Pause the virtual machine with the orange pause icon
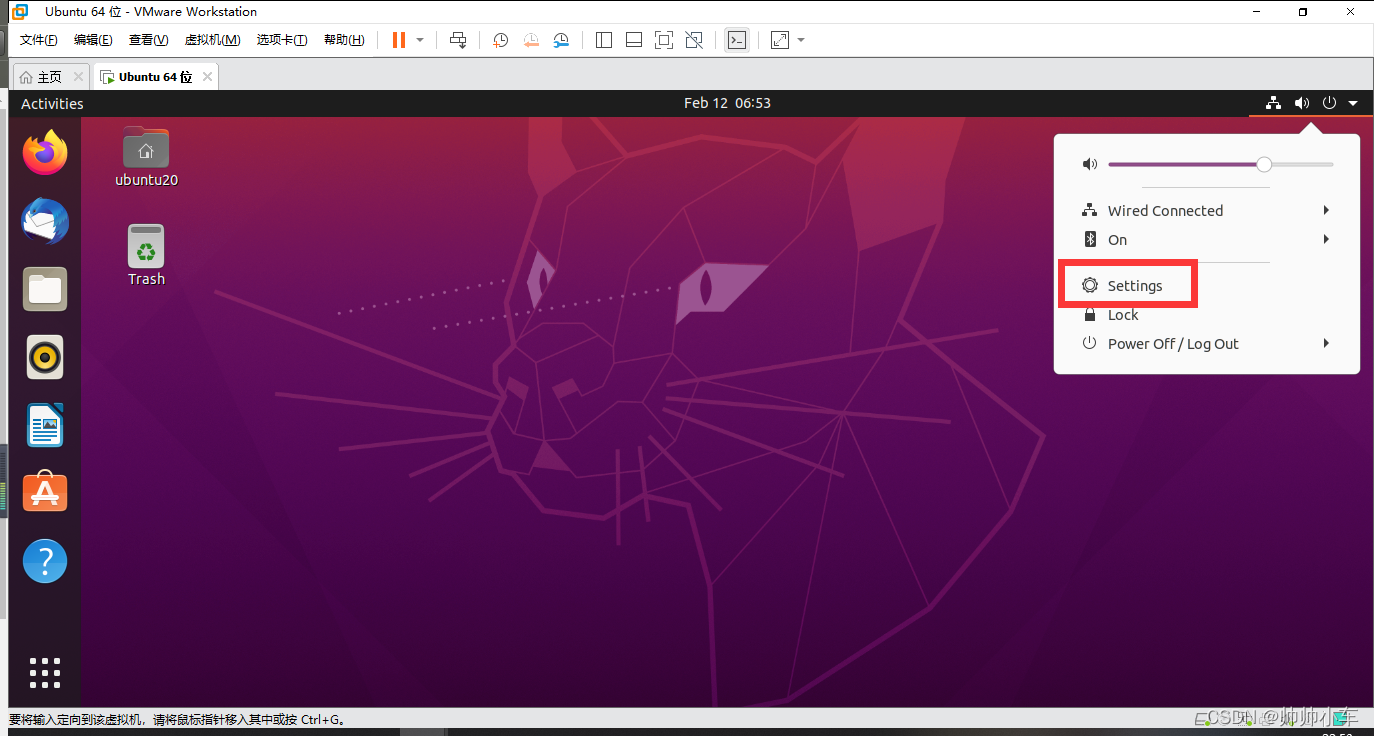 tap(399, 40)
